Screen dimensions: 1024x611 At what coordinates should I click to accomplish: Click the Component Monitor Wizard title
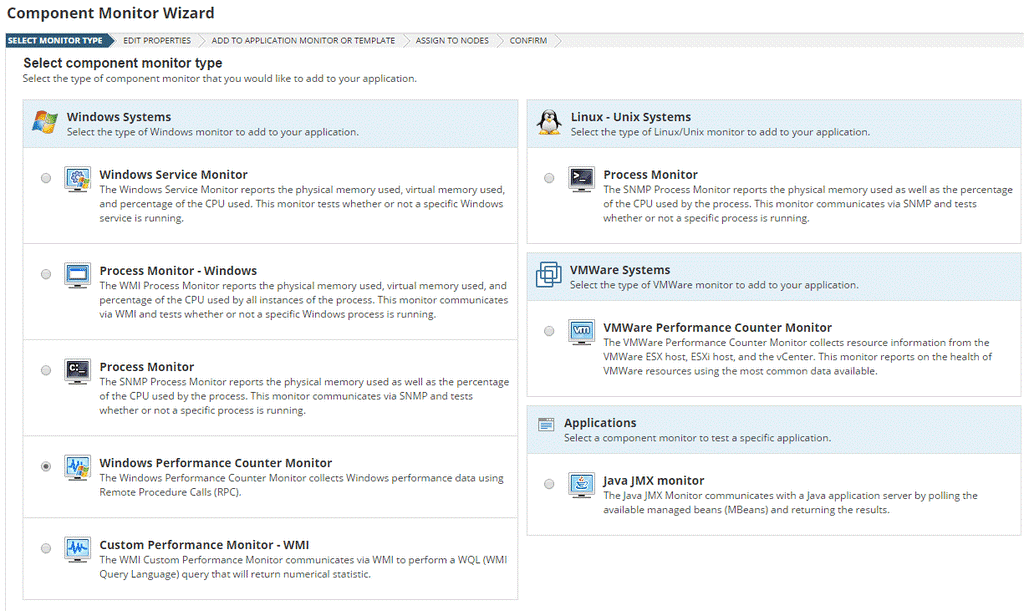[110, 13]
